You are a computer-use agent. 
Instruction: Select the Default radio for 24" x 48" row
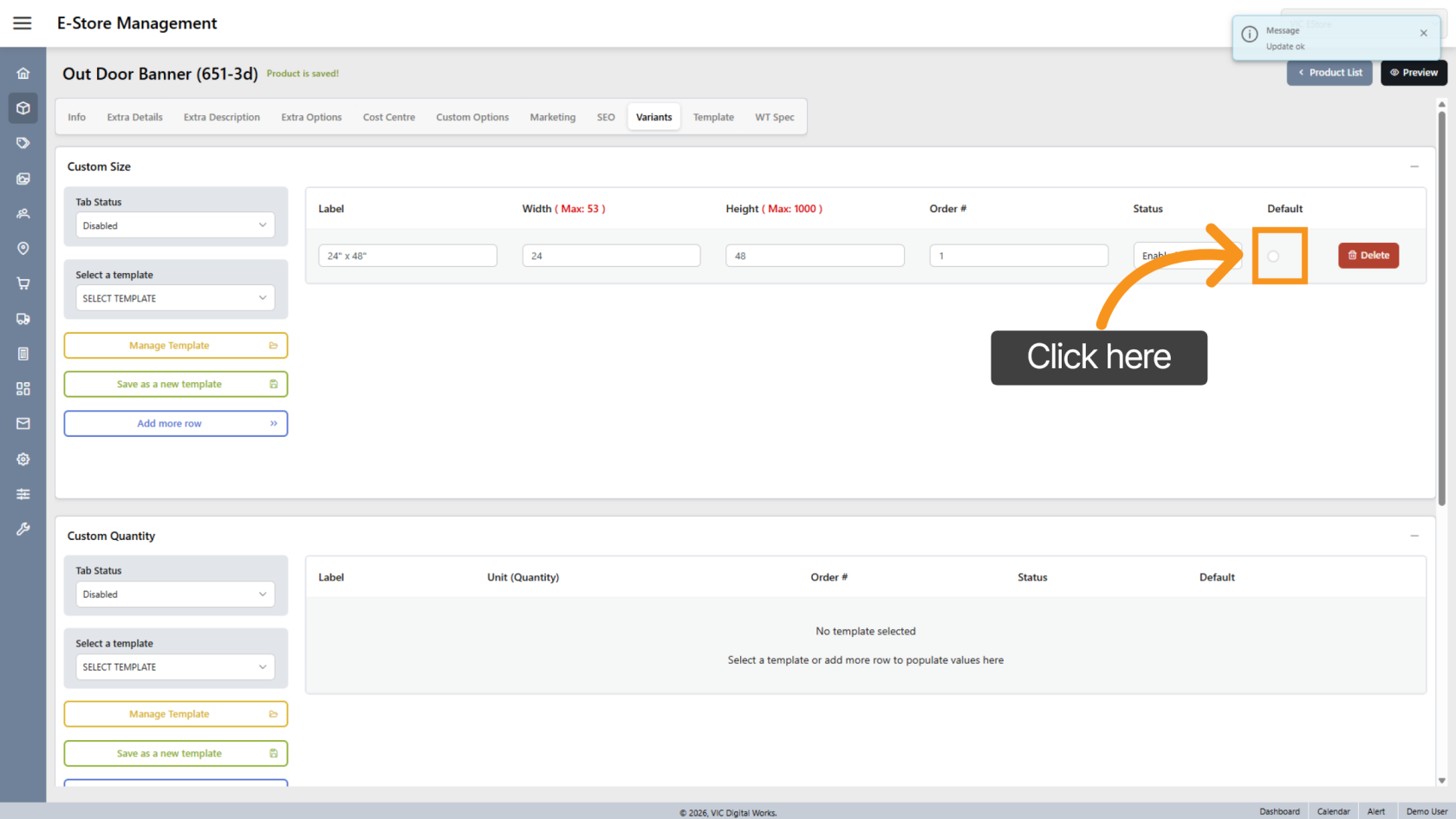1273,257
